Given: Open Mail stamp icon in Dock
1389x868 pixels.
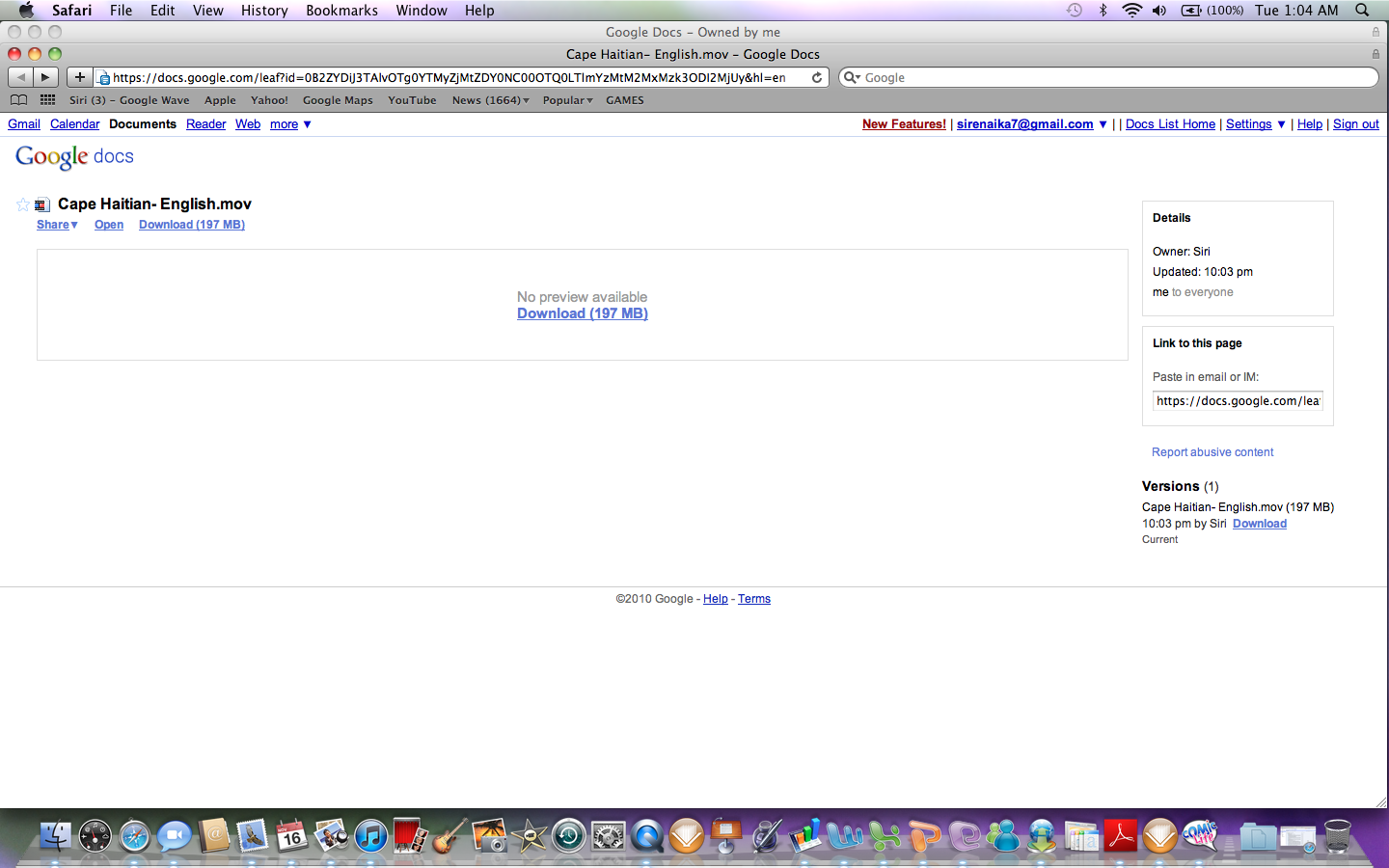Looking at the screenshot, I should click(253, 835).
